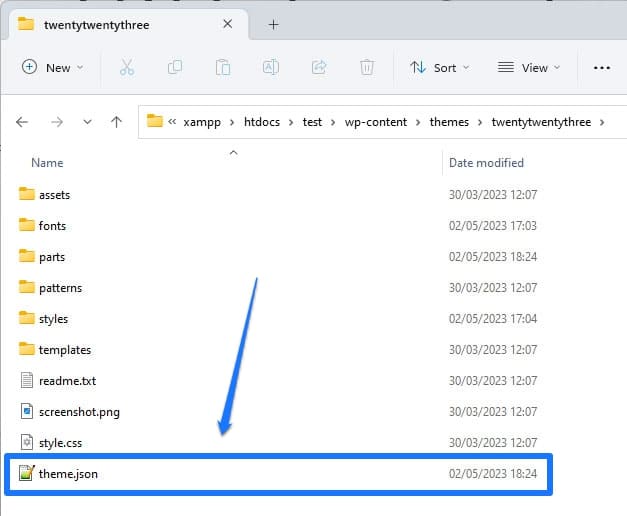Go back with the left arrow
Viewport: 627px width, 516px height.
22,122
